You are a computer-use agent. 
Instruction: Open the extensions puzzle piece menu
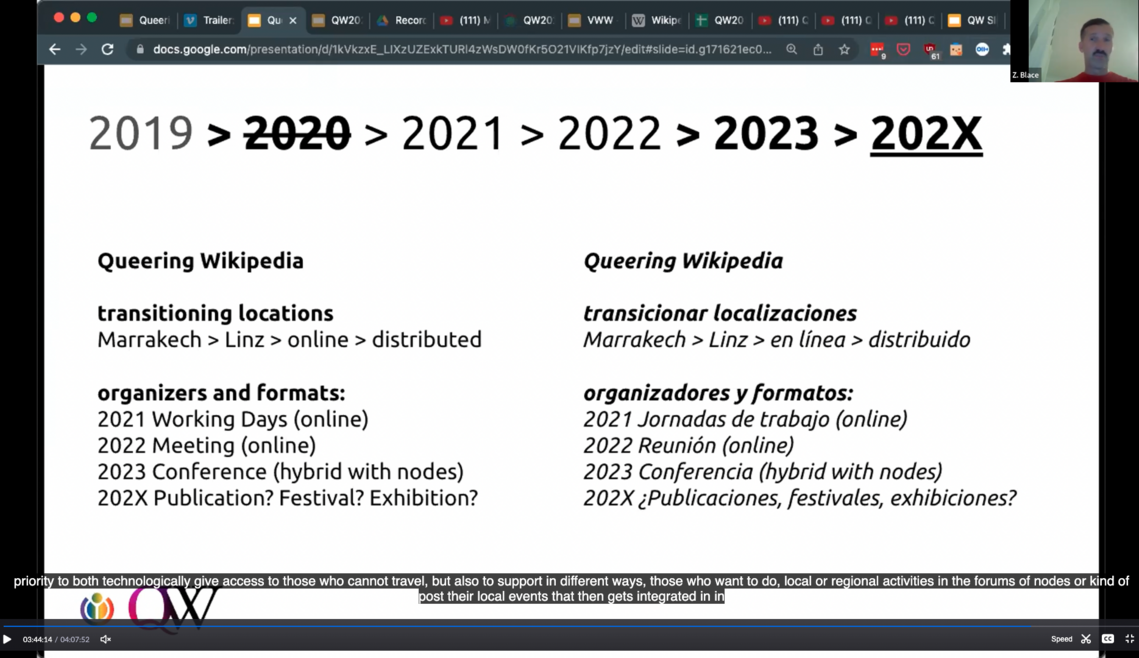coord(1006,49)
